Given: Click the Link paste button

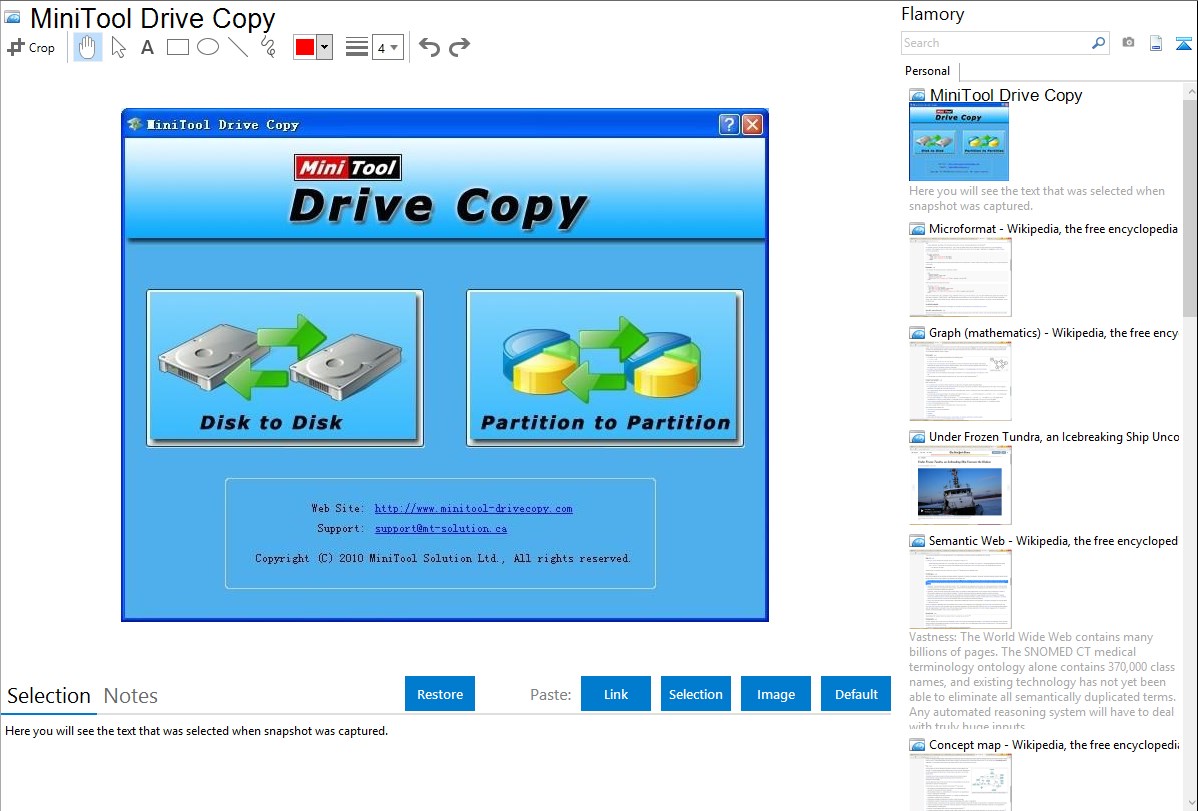Looking at the screenshot, I should tap(616, 694).
